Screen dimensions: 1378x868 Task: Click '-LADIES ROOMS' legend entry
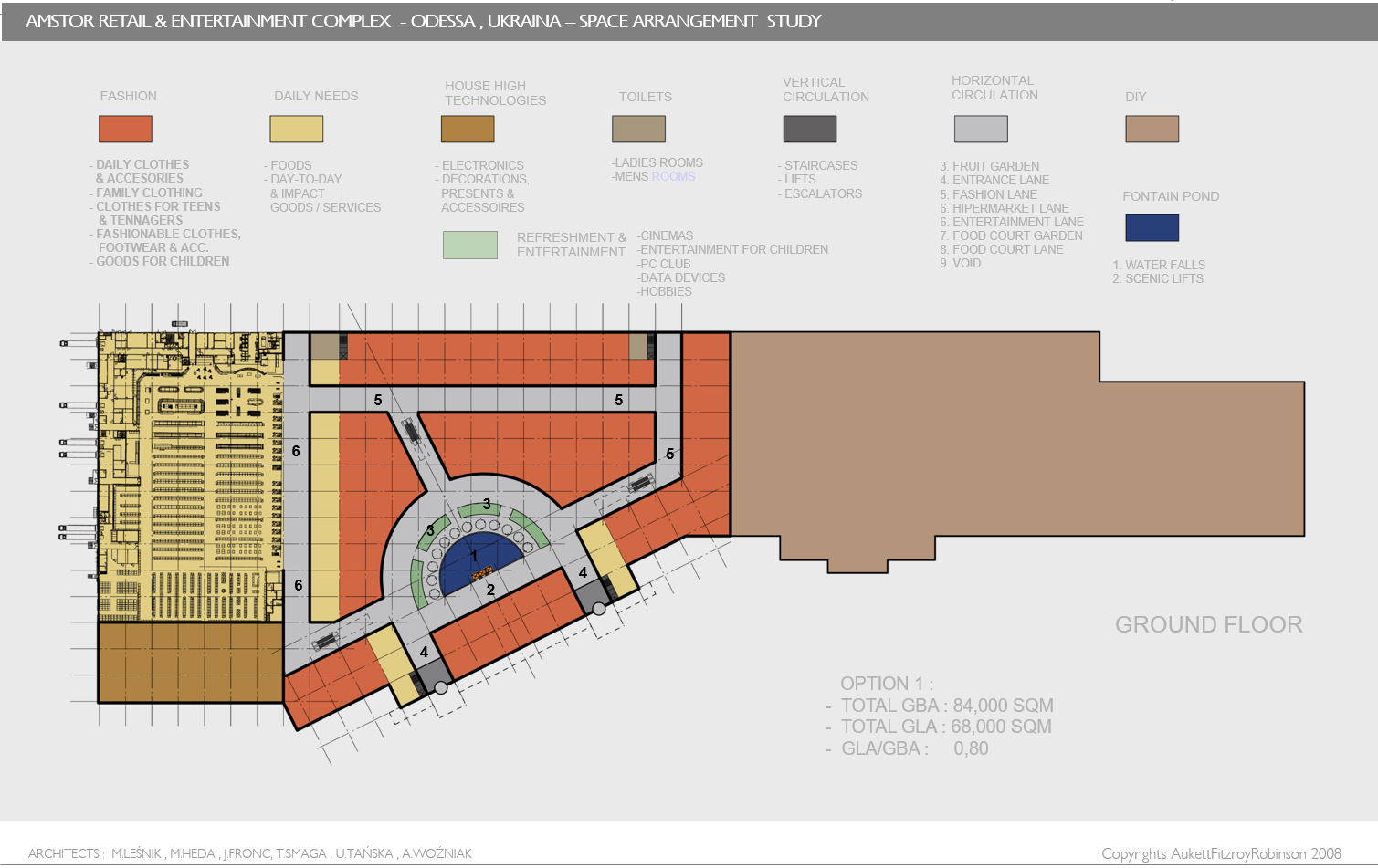coord(657,162)
